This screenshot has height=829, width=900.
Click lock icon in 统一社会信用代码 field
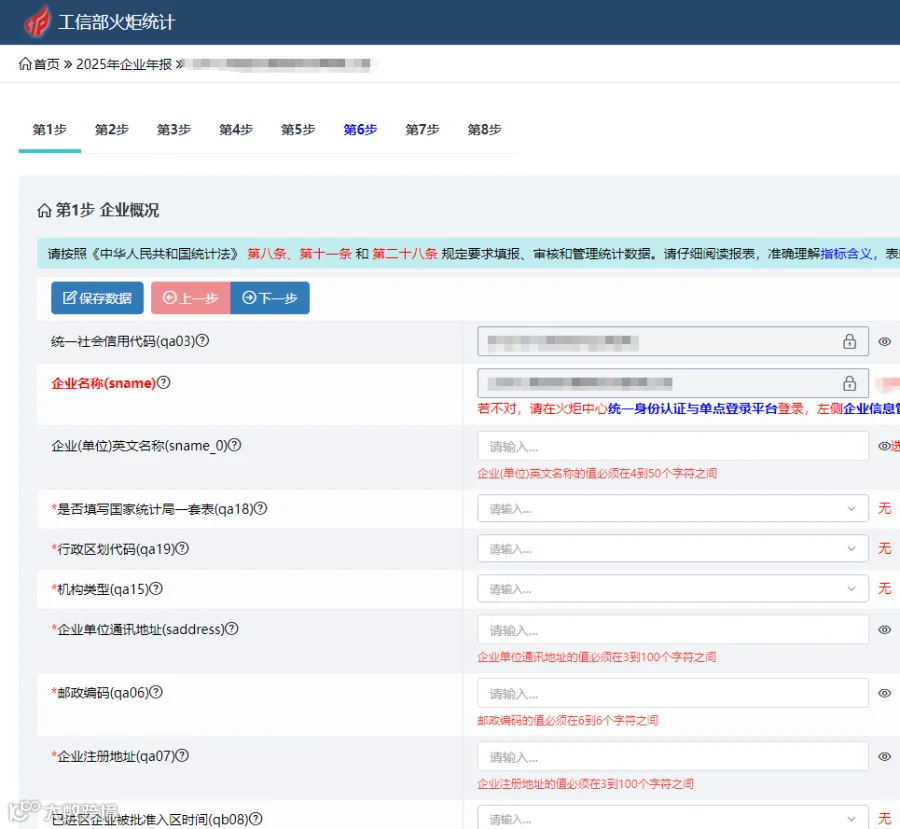pos(849,342)
